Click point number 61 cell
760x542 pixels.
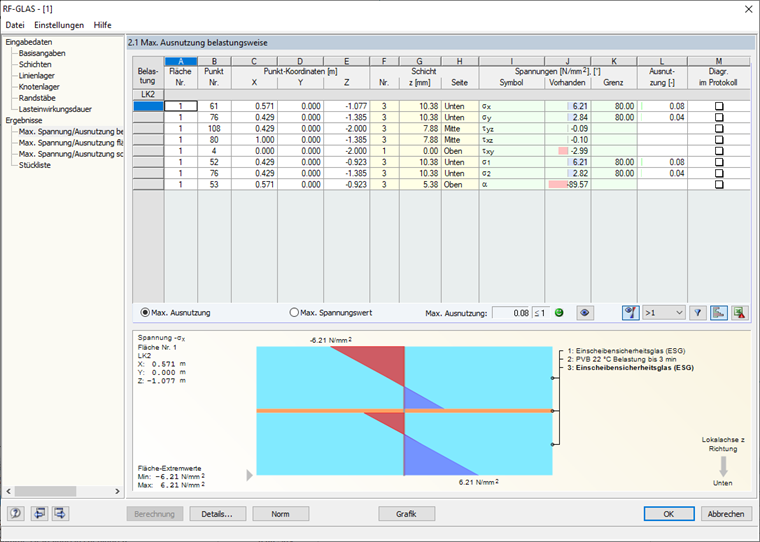214,106
